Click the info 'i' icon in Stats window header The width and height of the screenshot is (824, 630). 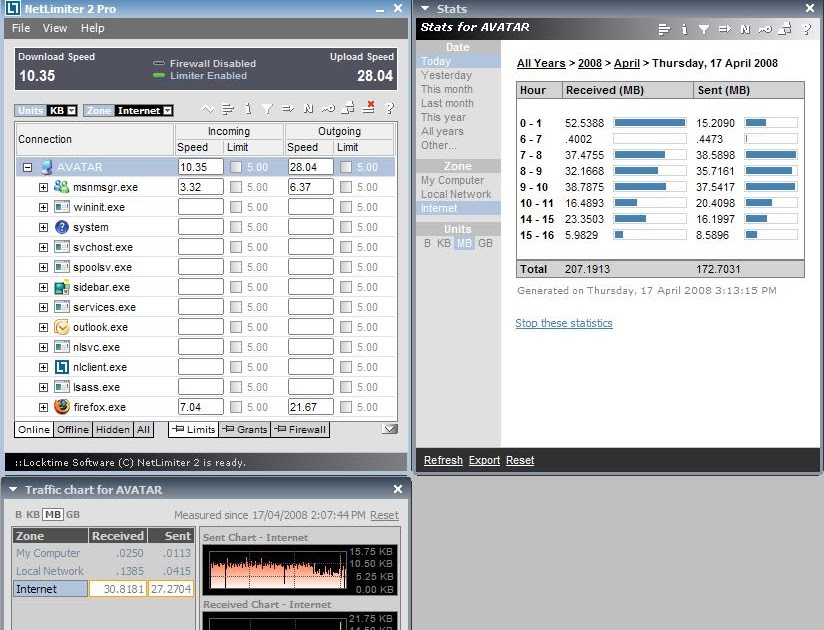(x=684, y=29)
